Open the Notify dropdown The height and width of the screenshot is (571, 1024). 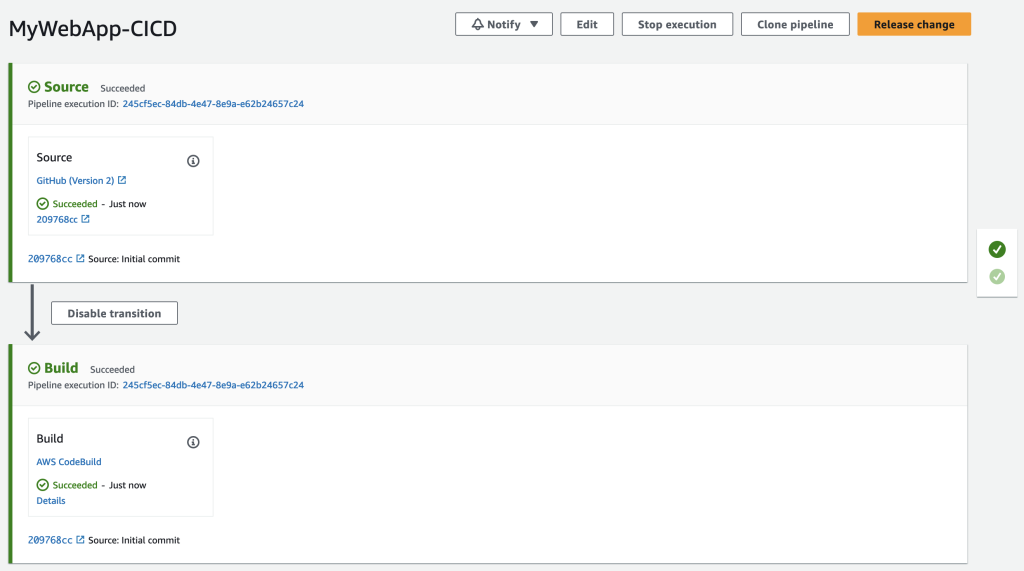tap(504, 24)
